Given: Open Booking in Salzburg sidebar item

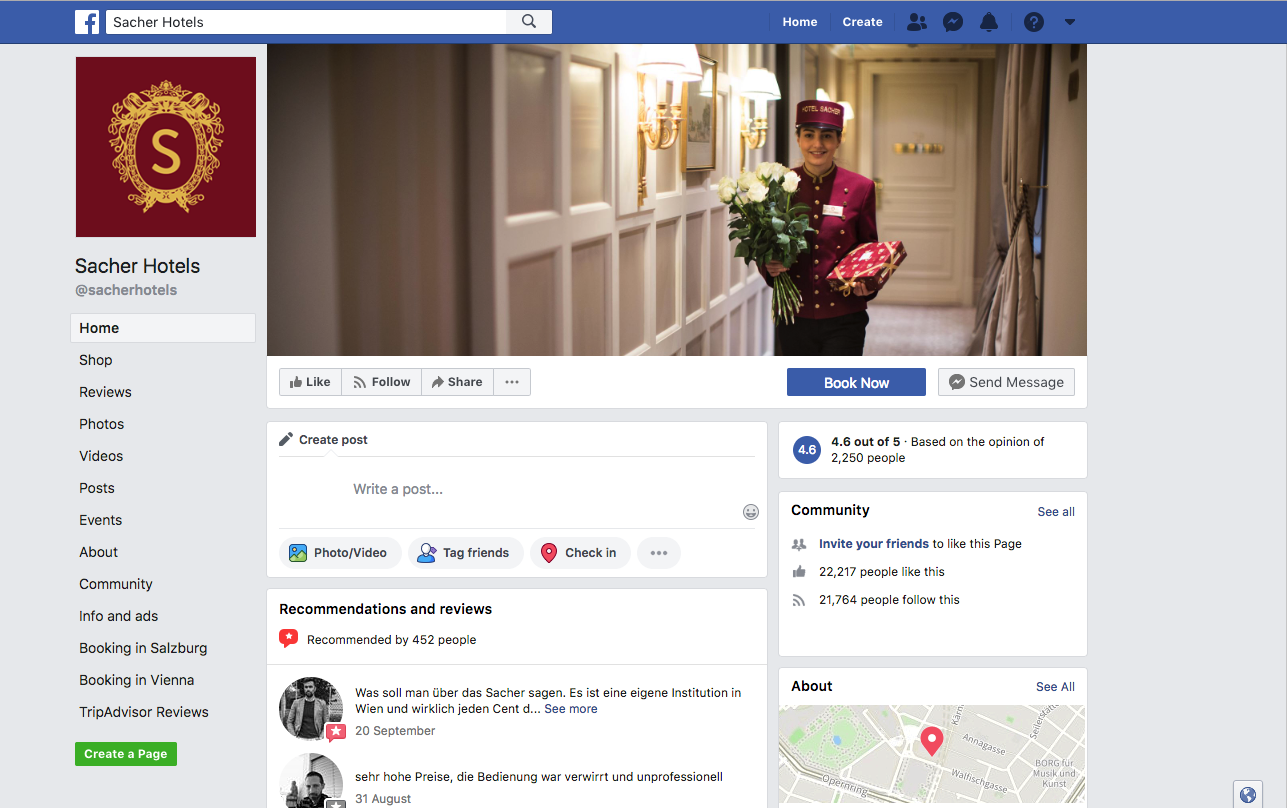Looking at the screenshot, I should pos(143,648).
